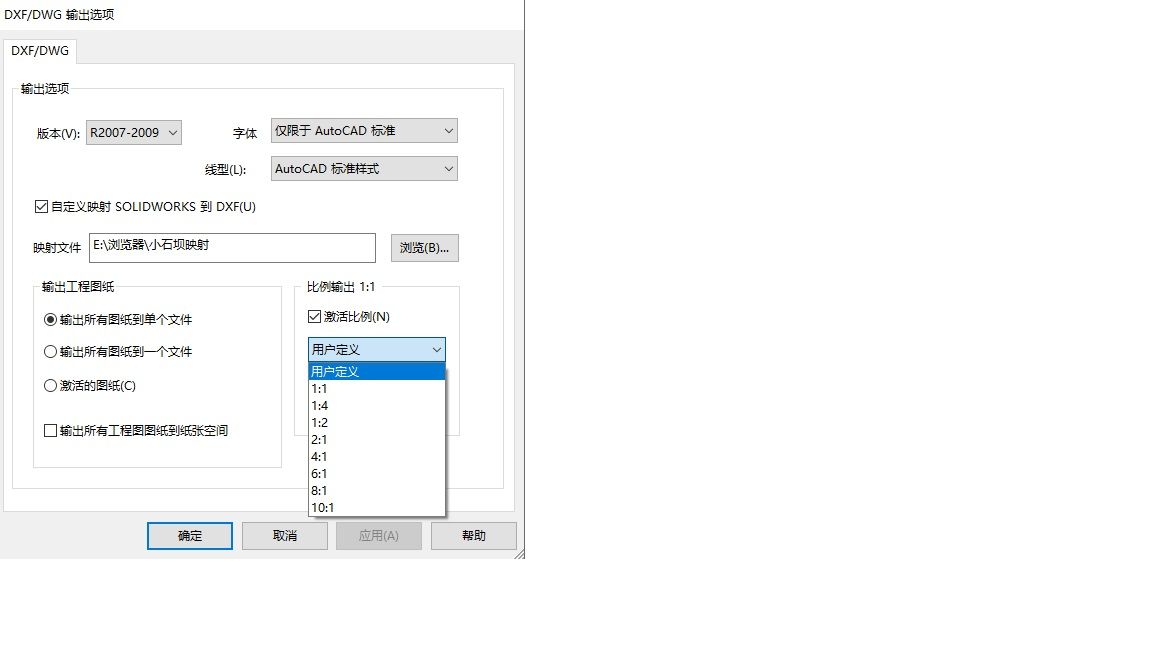The height and width of the screenshot is (648, 1152).
Task: Expand the 字体 font dropdown
Action: pos(364,131)
